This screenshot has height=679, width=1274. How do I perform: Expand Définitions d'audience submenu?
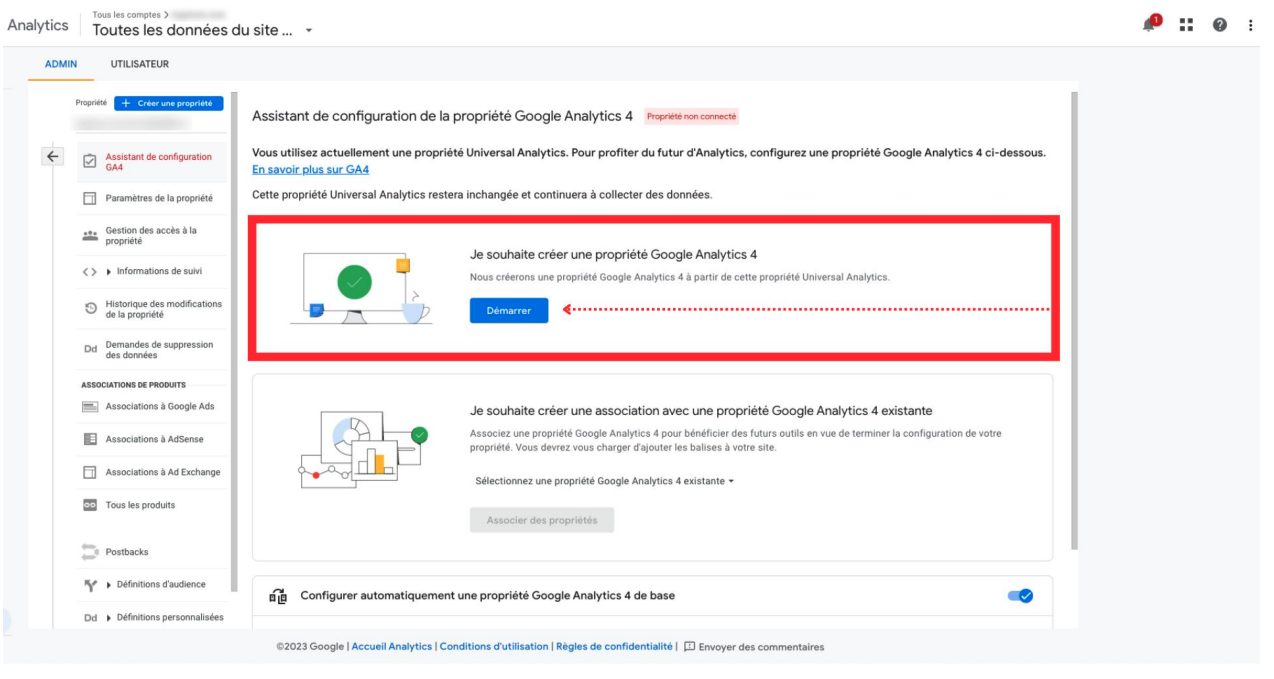pos(109,585)
